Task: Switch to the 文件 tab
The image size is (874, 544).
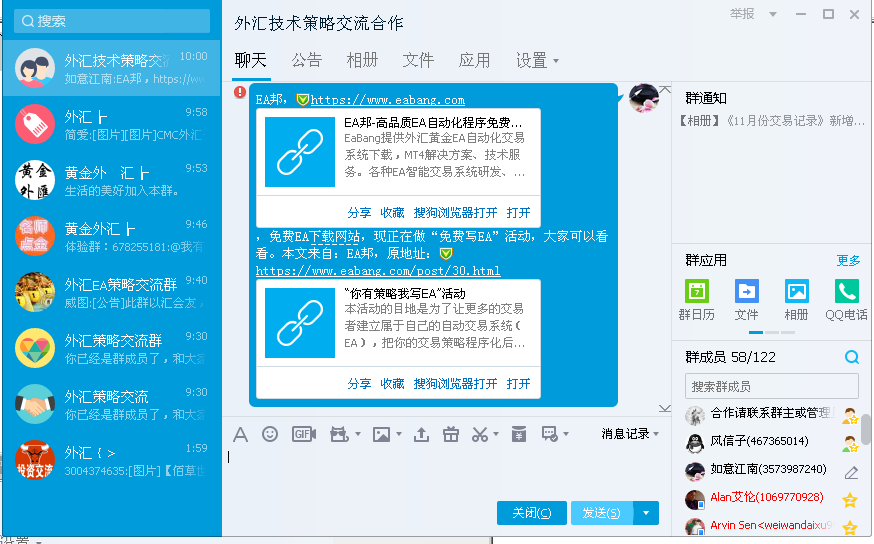Action: 418,60
